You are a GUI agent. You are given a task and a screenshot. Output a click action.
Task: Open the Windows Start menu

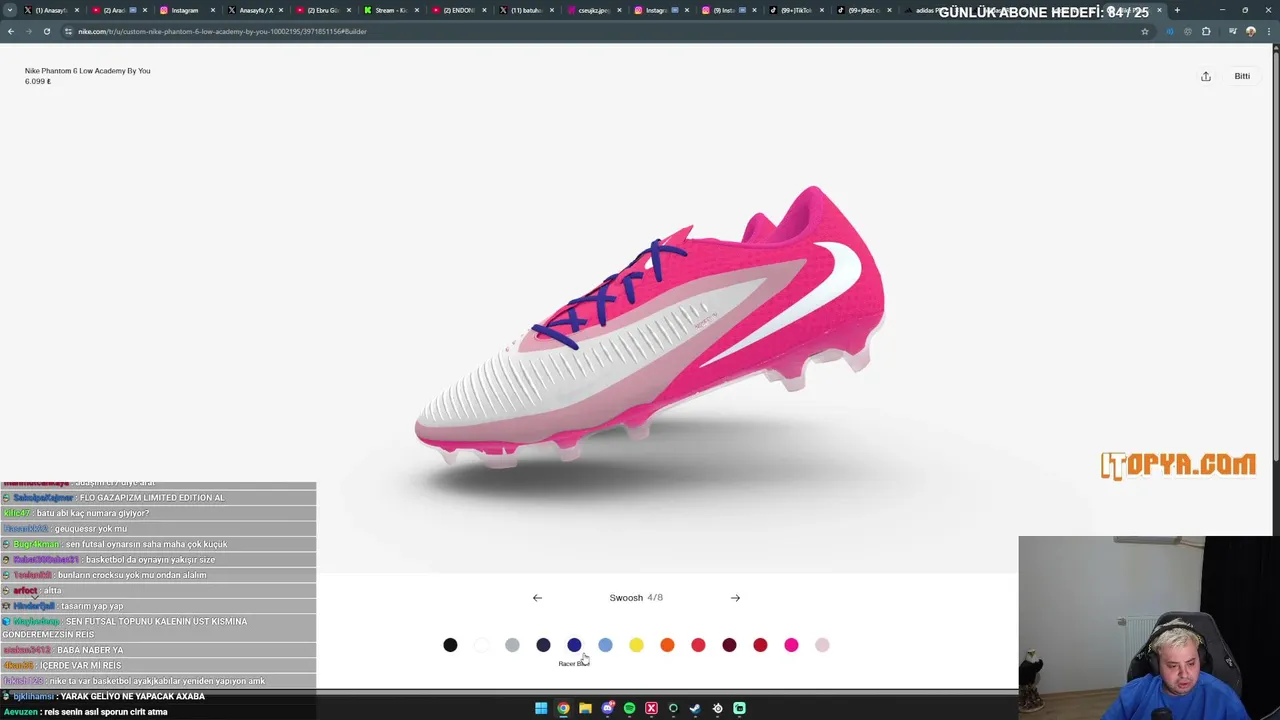[541, 708]
